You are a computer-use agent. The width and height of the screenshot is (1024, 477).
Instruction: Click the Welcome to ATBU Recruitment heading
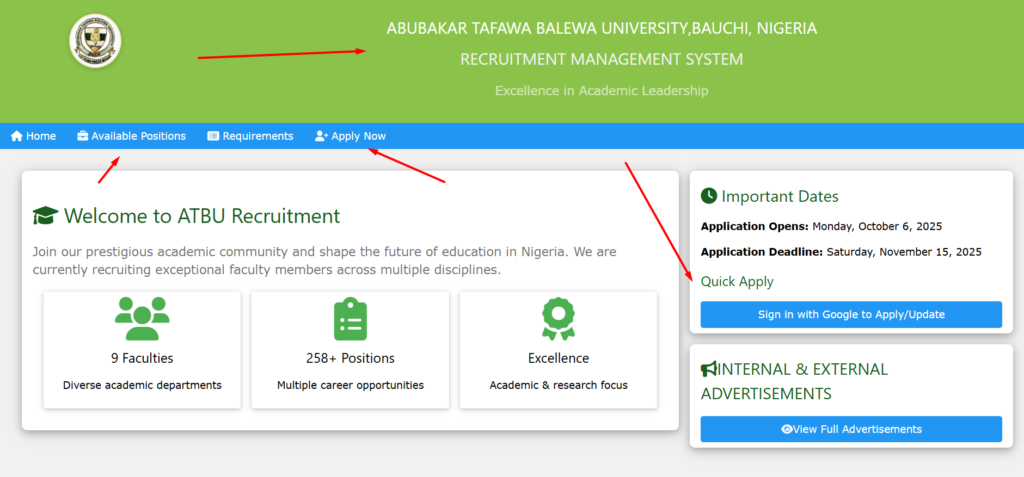(x=187, y=216)
